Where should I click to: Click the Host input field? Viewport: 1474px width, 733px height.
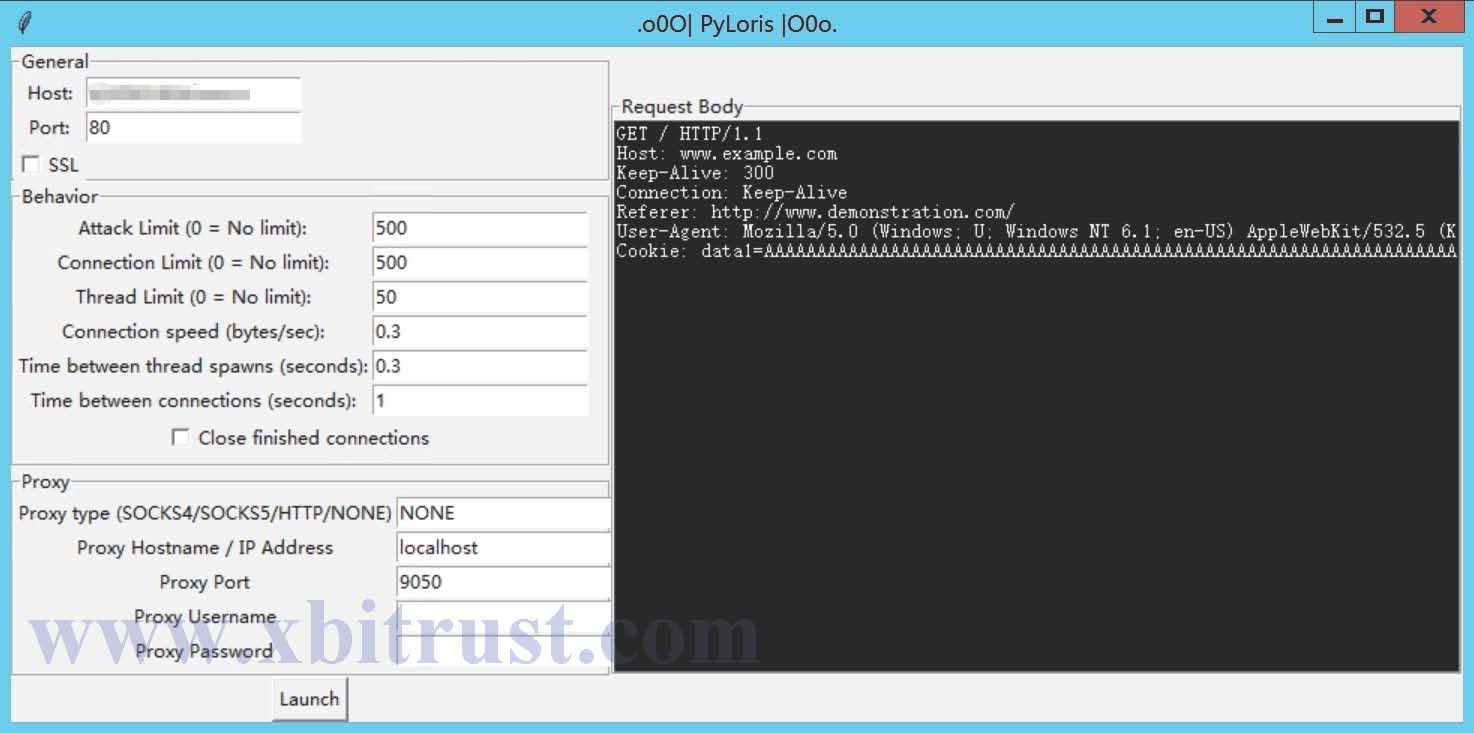click(193, 94)
